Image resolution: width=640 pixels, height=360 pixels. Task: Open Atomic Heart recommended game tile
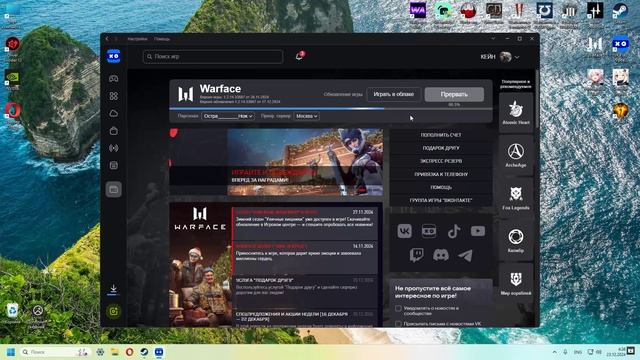coord(516,112)
